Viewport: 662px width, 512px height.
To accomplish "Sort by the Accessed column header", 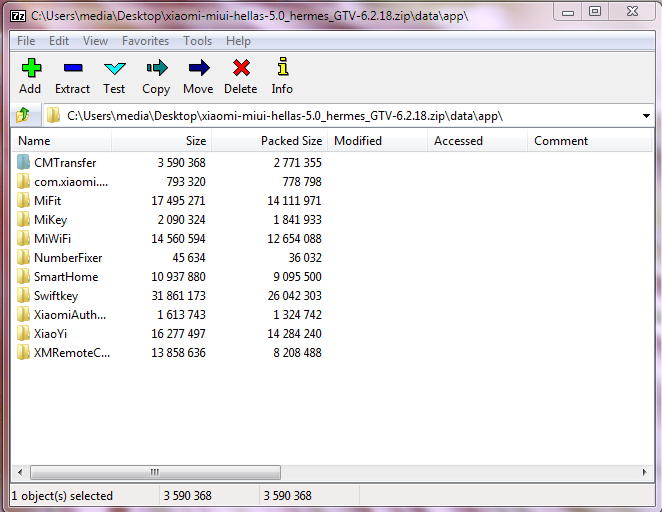I will pos(478,141).
